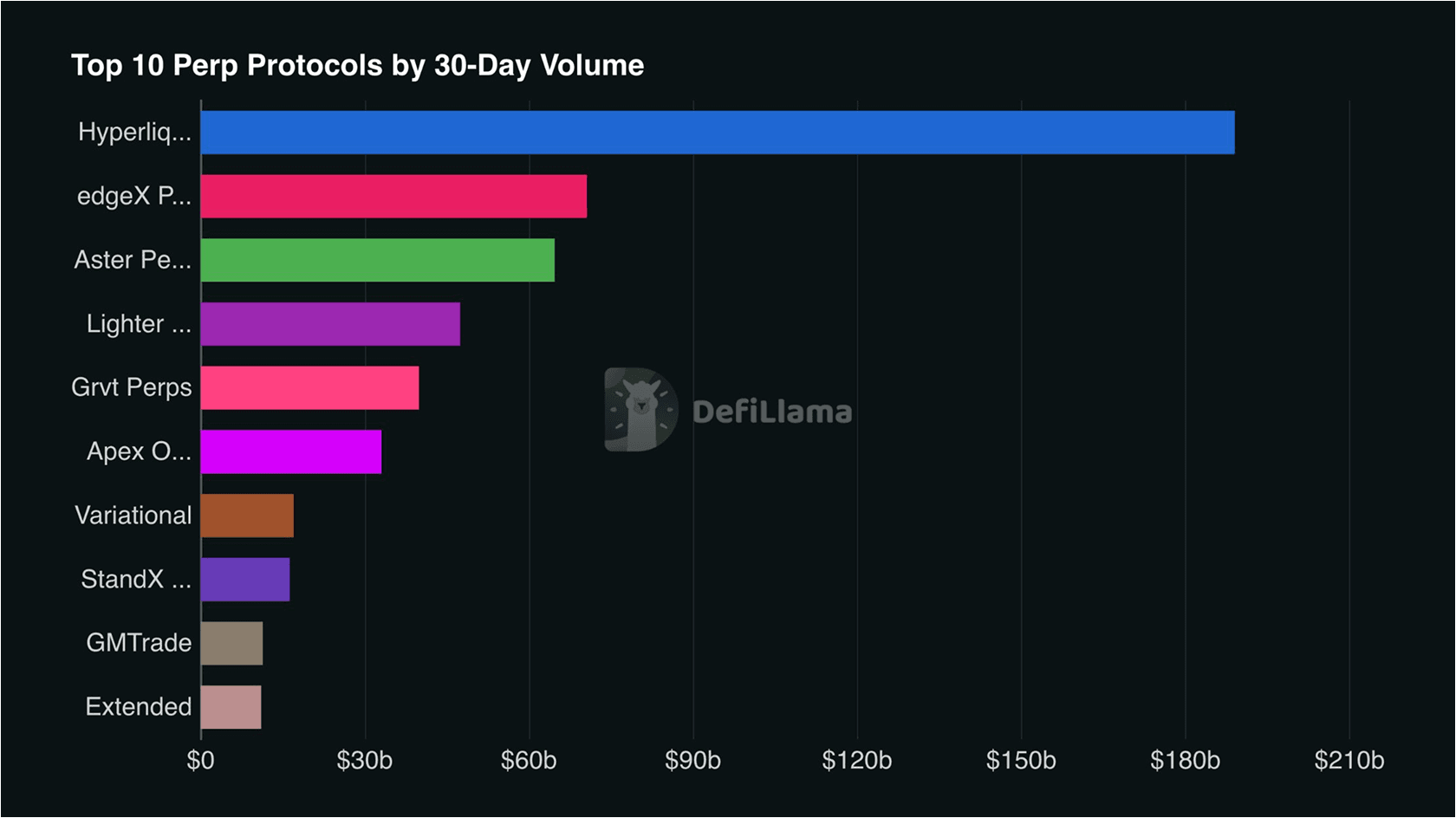Viewport: 1456px width, 818px height.
Task: Click the blue Hyperliquid volume bar
Action: coord(718,133)
